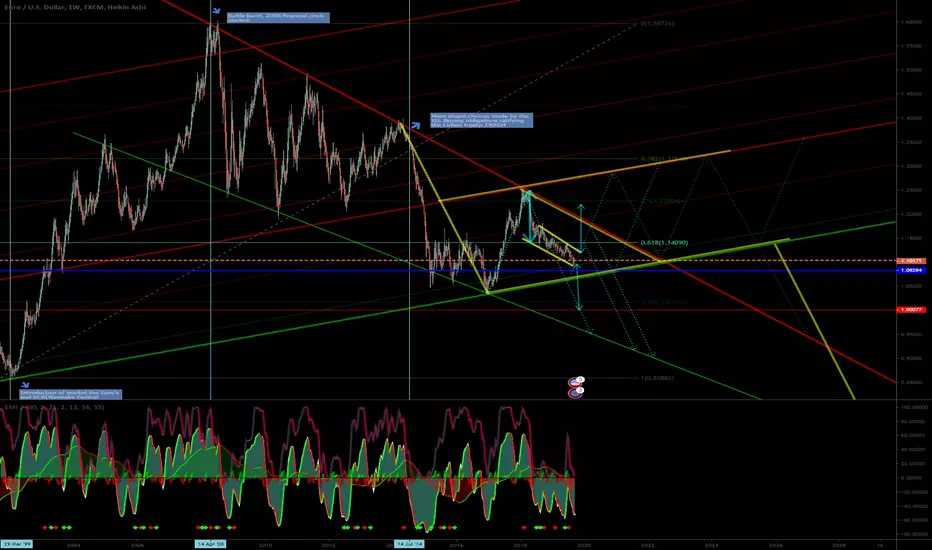Select the upper teal double-headed measurement arrow
Viewport: 932px width, 550px height.
(581, 229)
